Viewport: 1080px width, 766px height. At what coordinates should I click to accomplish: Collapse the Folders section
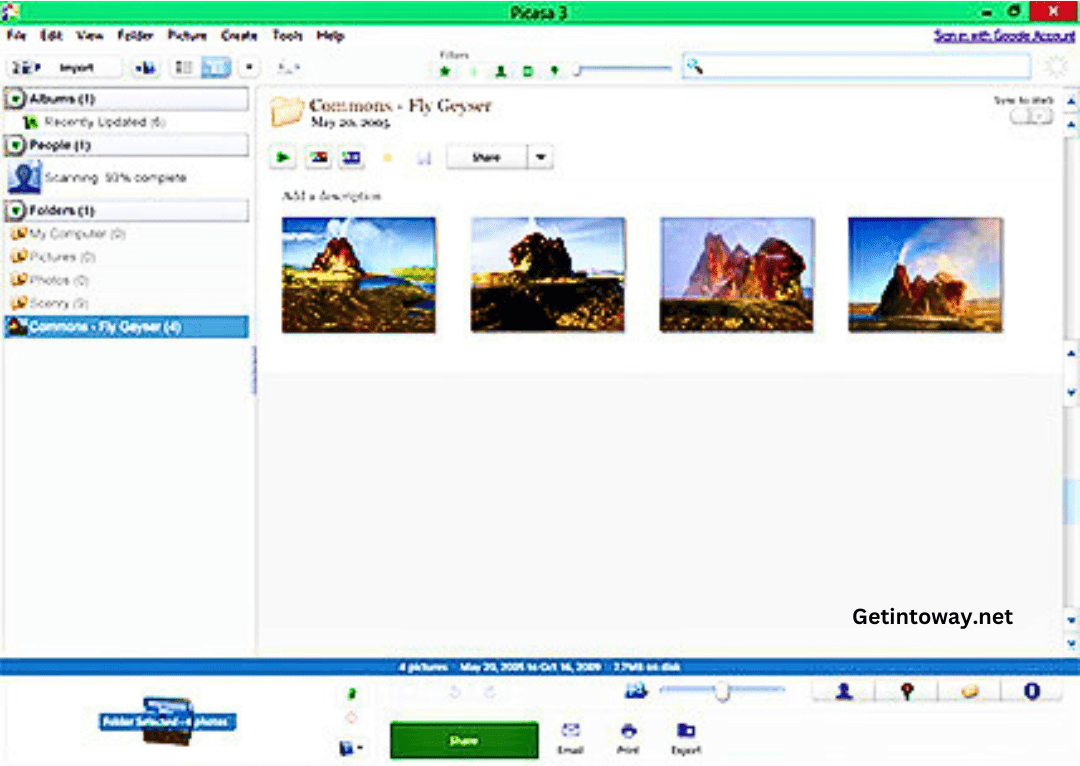[17, 211]
